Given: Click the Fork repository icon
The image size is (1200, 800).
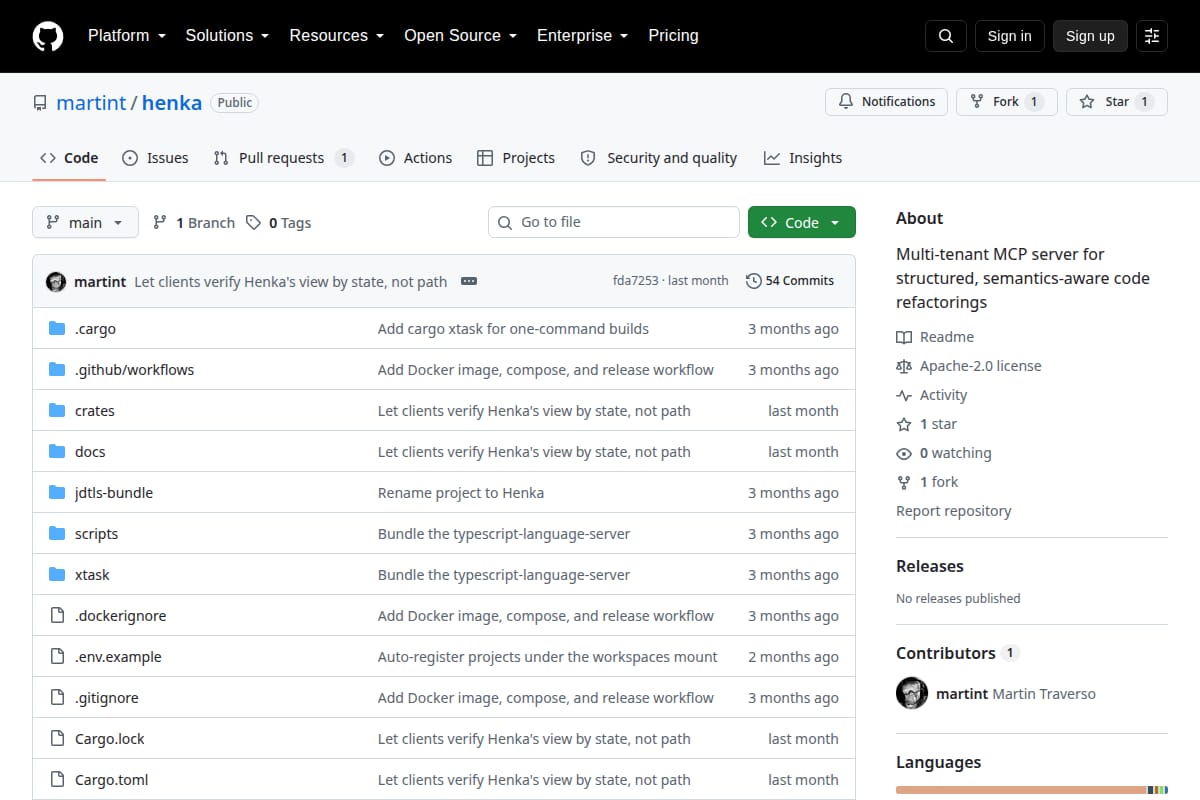Looking at the screenshot, I should pos(977,102).
